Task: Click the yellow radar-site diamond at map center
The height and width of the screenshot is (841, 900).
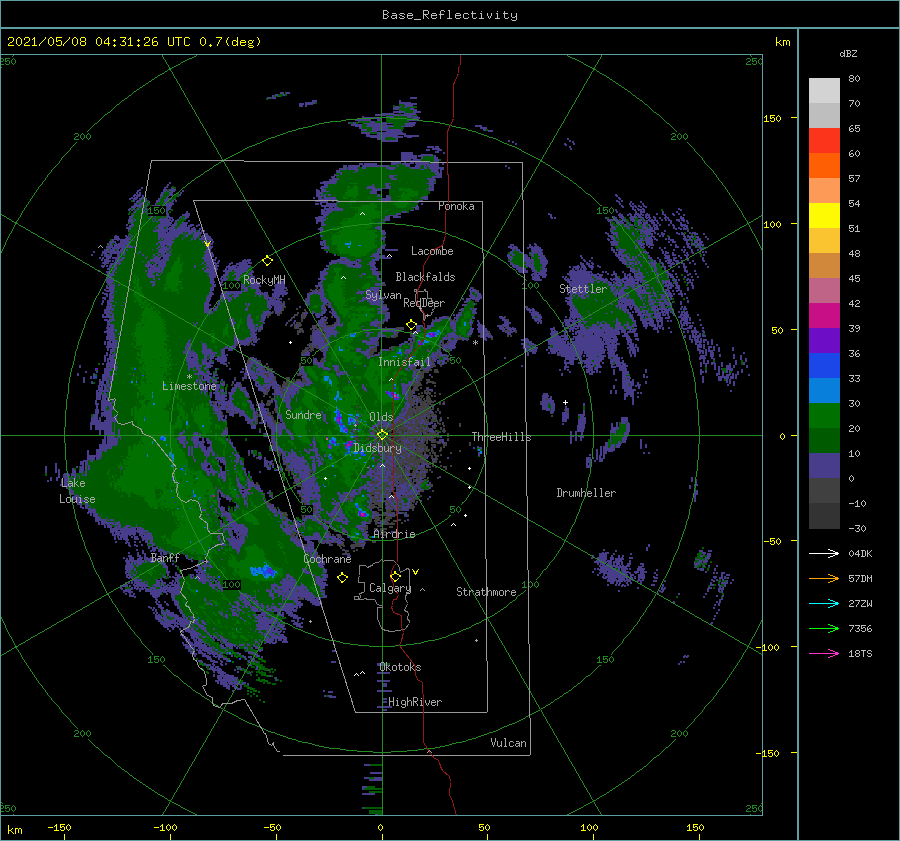Action: pos(382,435)
